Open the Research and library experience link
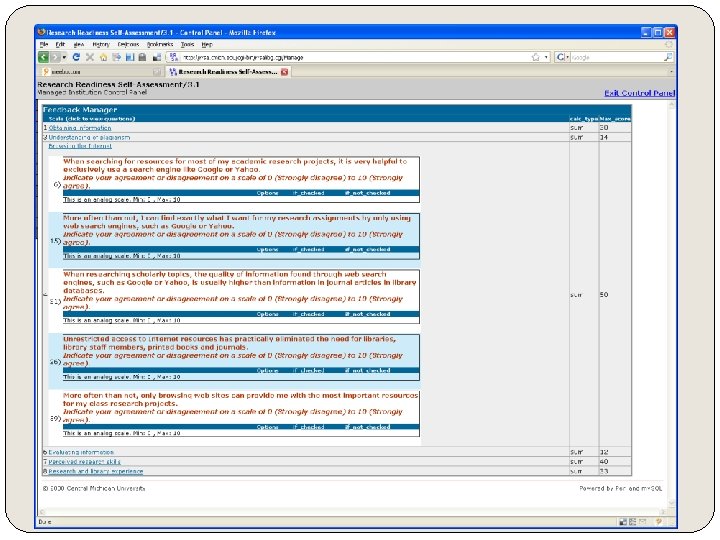 point(96,471)
